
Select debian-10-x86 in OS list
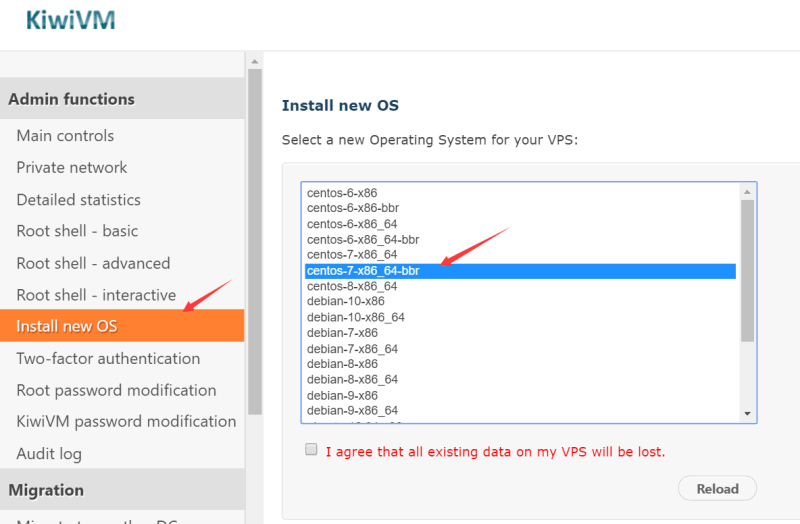[520, 302]
